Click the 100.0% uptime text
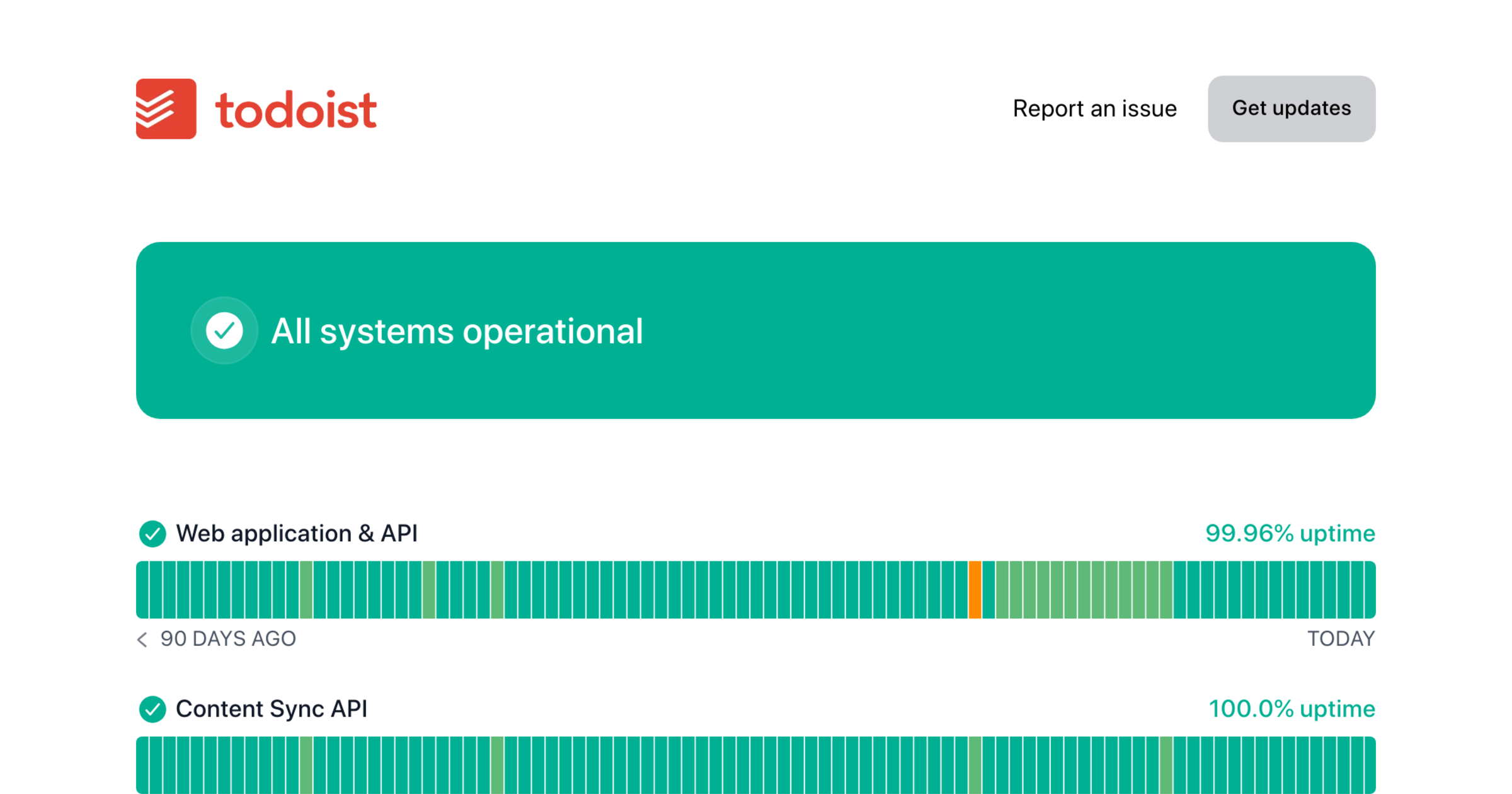The image size is (1512, 794). (x=1291, y=709)
